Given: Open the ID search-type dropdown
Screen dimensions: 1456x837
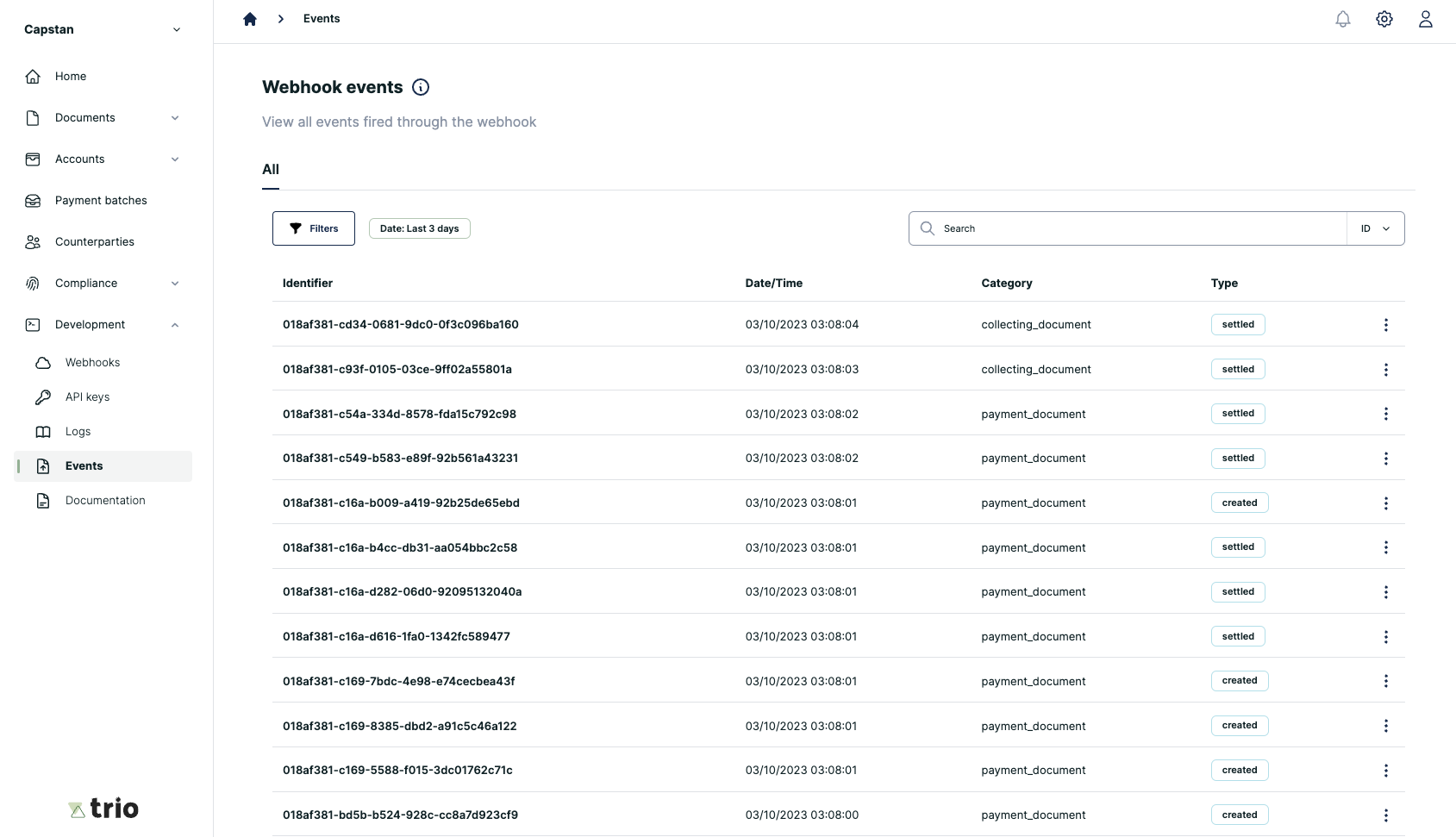Looking at the screenshot, I should pyautogui.click(x=1376, y=228).
